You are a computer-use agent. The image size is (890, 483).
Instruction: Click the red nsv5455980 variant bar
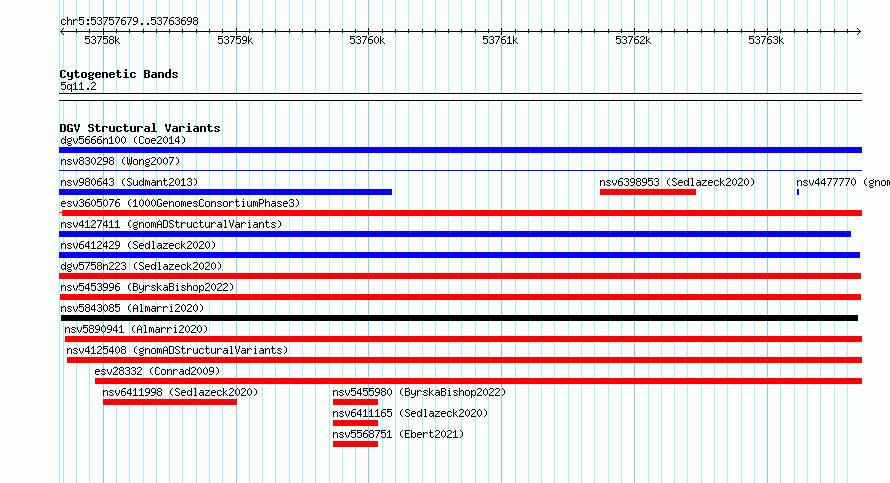(355, 402)
